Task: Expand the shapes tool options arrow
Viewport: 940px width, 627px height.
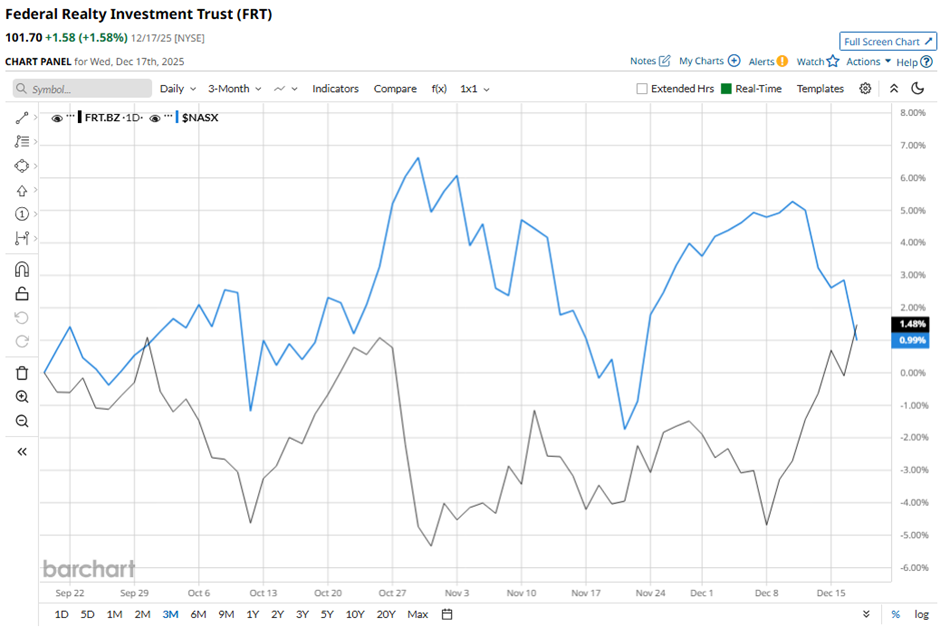Action: (35, 166)
